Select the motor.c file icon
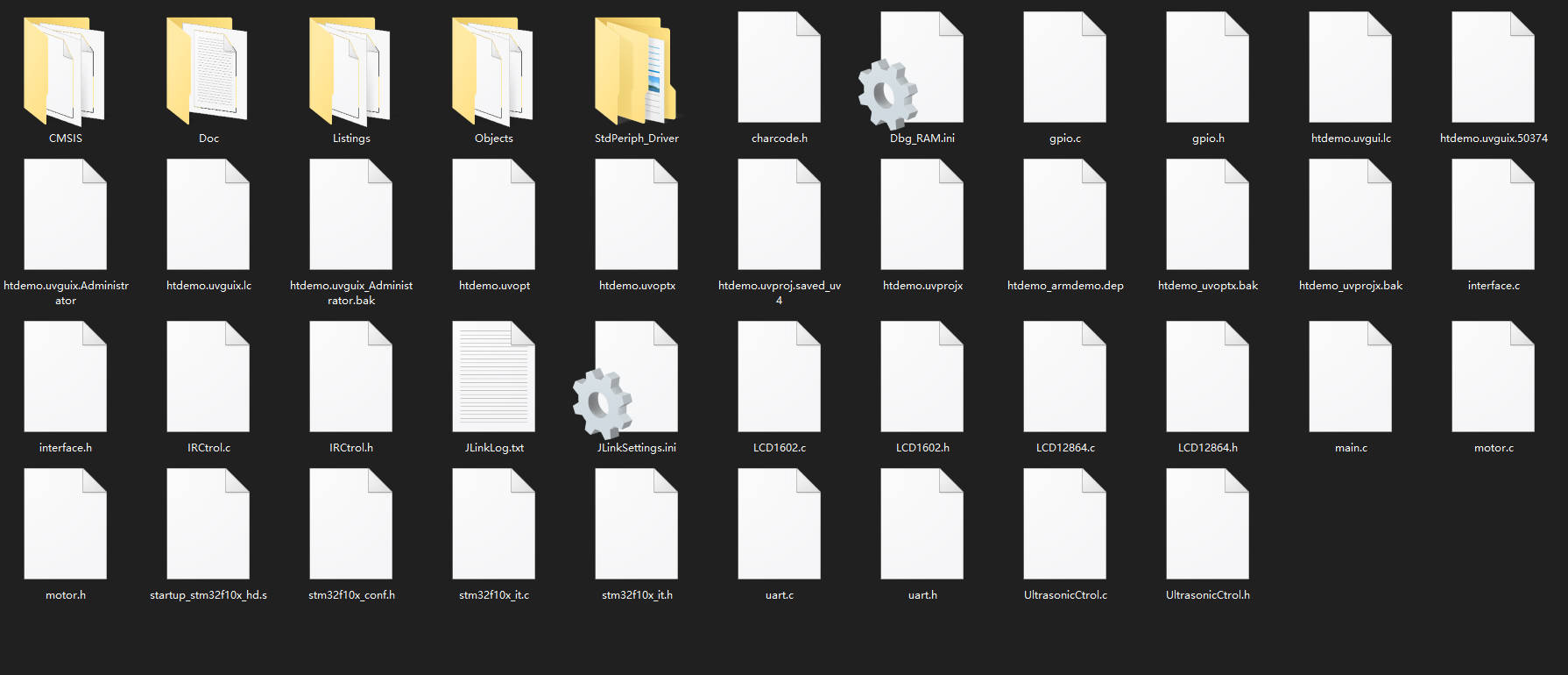Image resolution: width=1568 pixels, height=675 pixels. click(1493, 376)
